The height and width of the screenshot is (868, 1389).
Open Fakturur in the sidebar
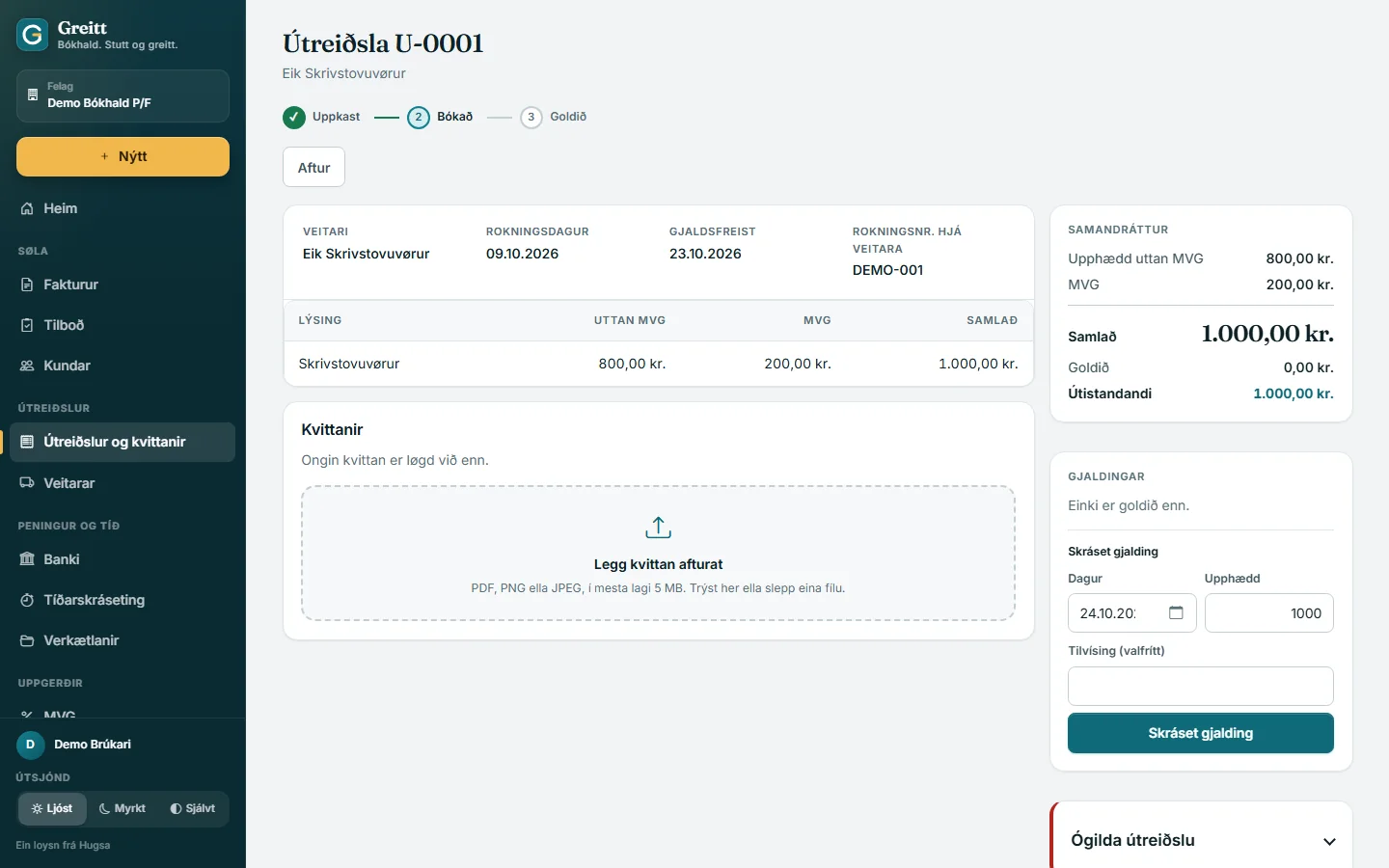(x=123, y=285)
